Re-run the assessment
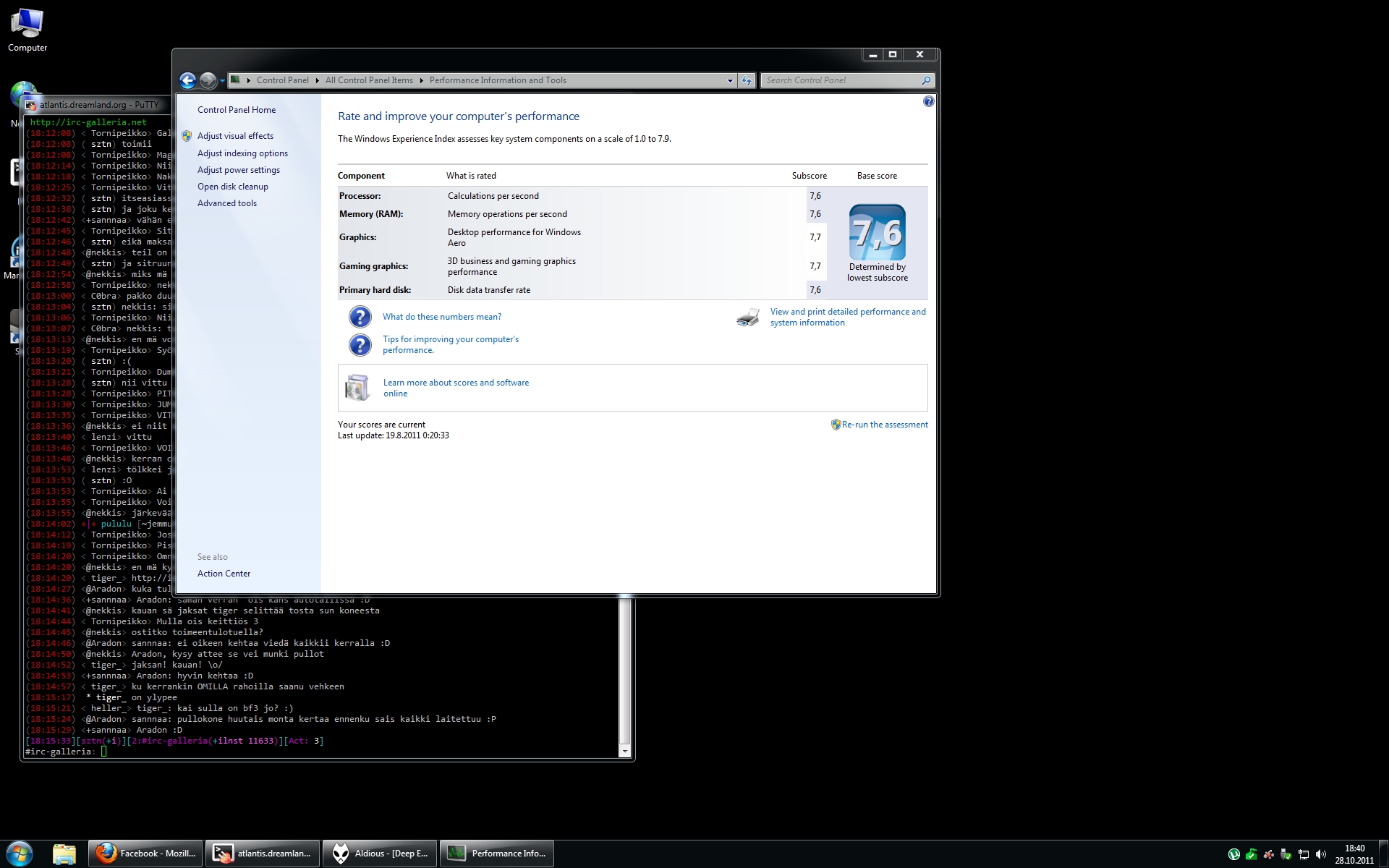Viewport: 1389px width, 868px height. pyautogui.click(x=884, y=425)
